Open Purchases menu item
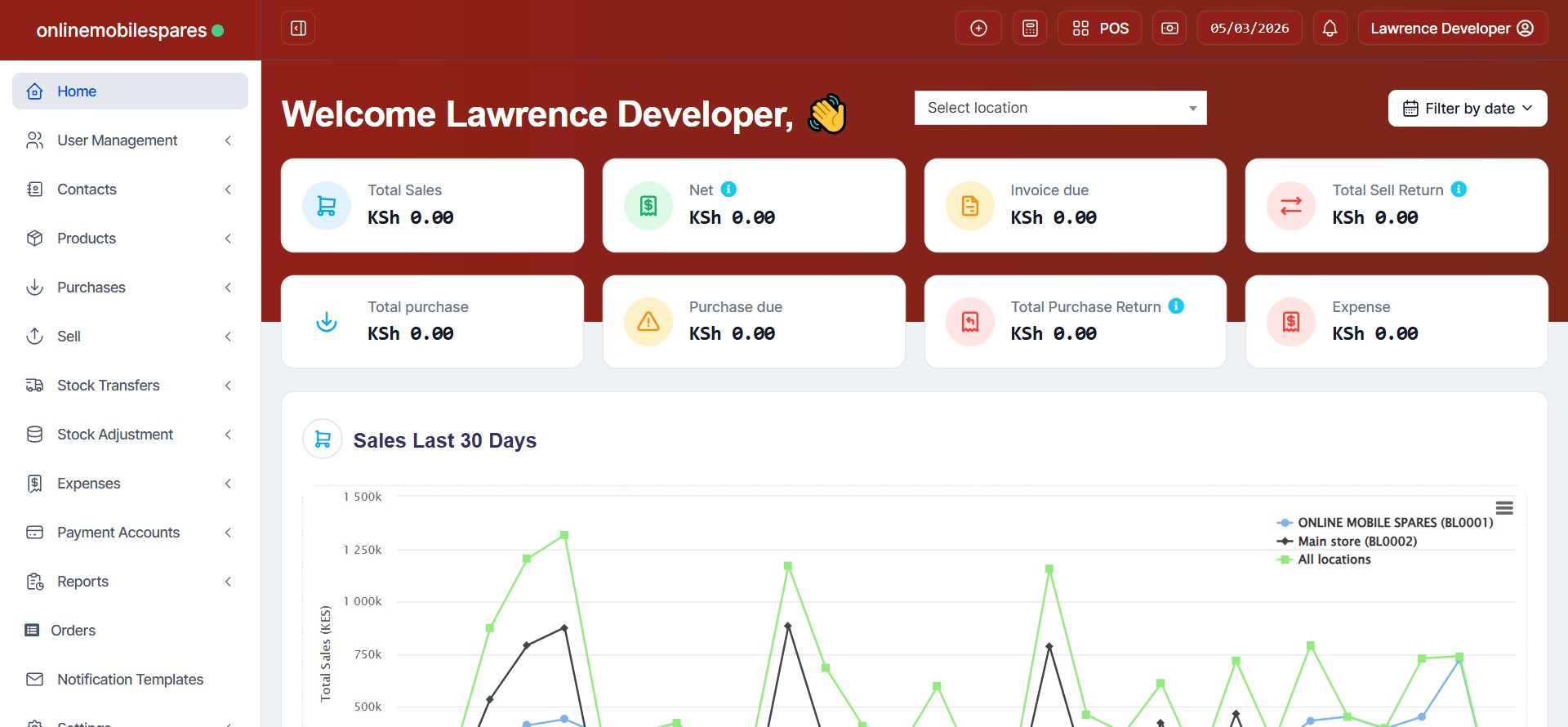Viewport: 1568px width, 727px height. click(x=130, y=288)
